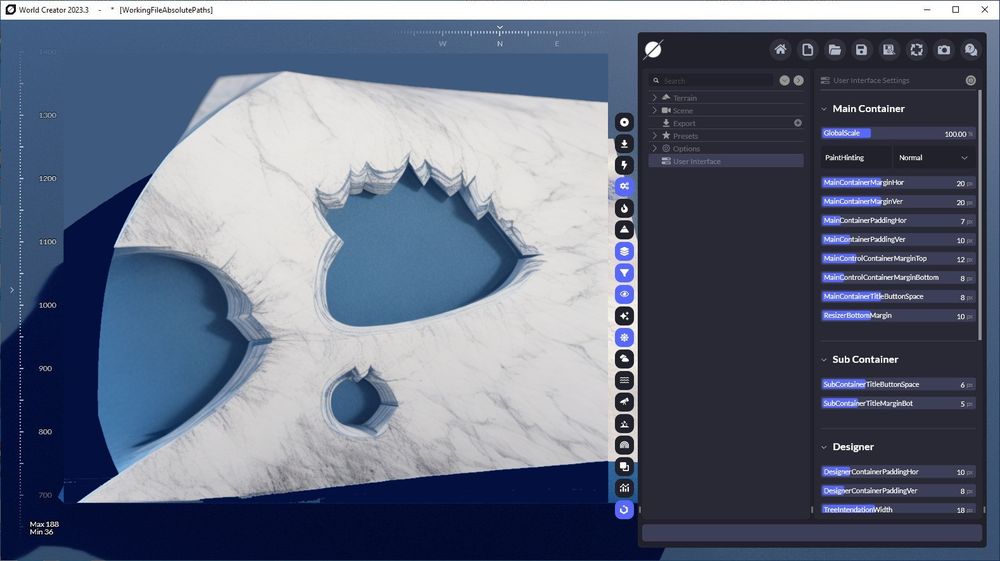The image size is (1000, 561).
Task: Click the round icon beside User Interface Settings
Action: 971,80
